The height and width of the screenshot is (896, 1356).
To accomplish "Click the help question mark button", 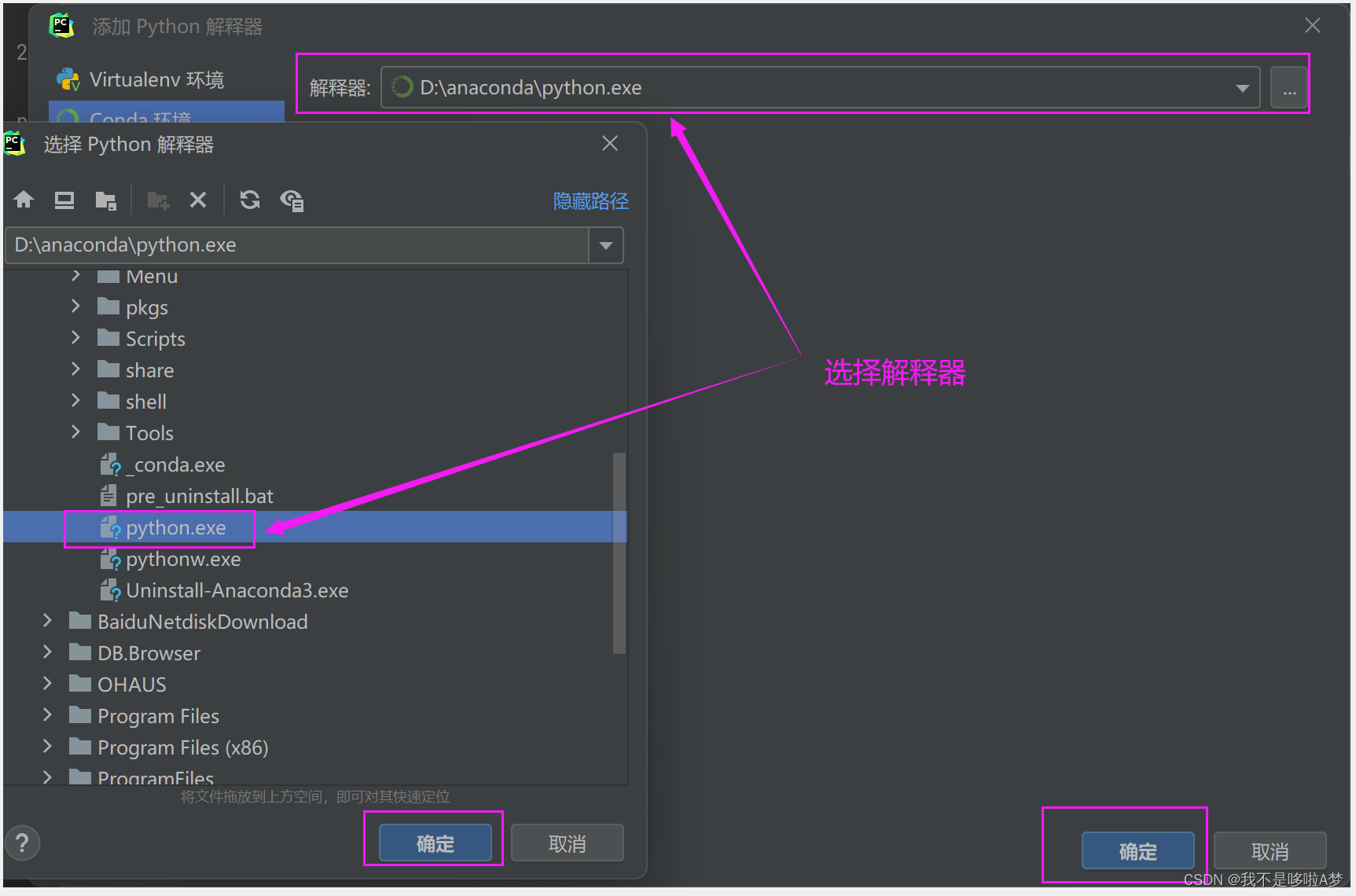I will coord(22,843).
